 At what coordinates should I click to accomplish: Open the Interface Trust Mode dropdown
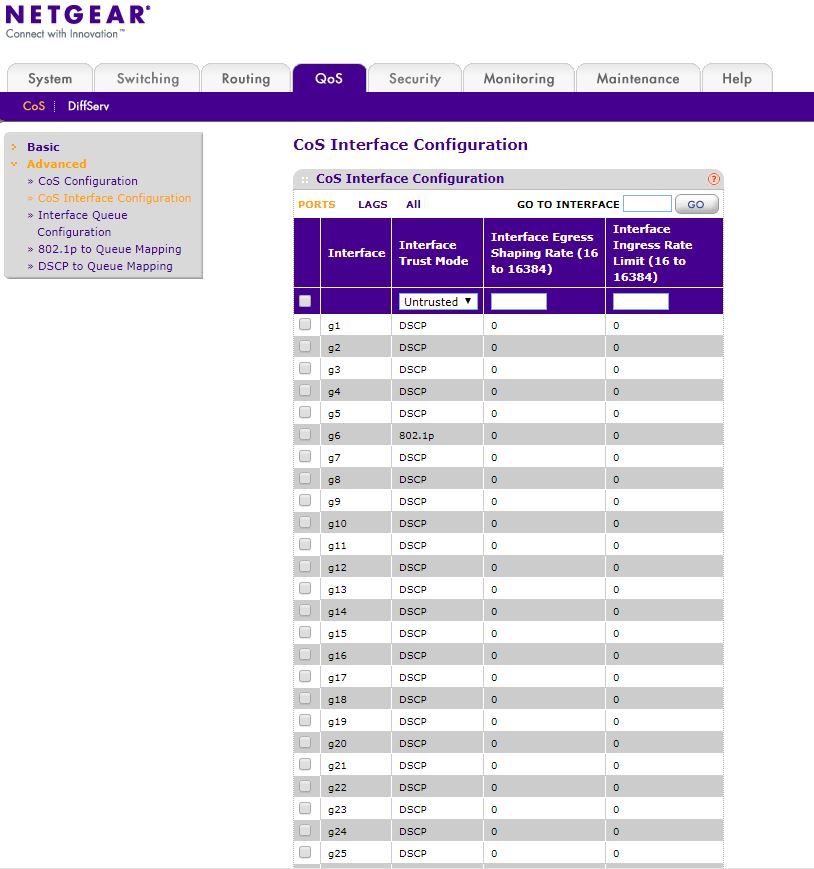[x=438, y=301]
